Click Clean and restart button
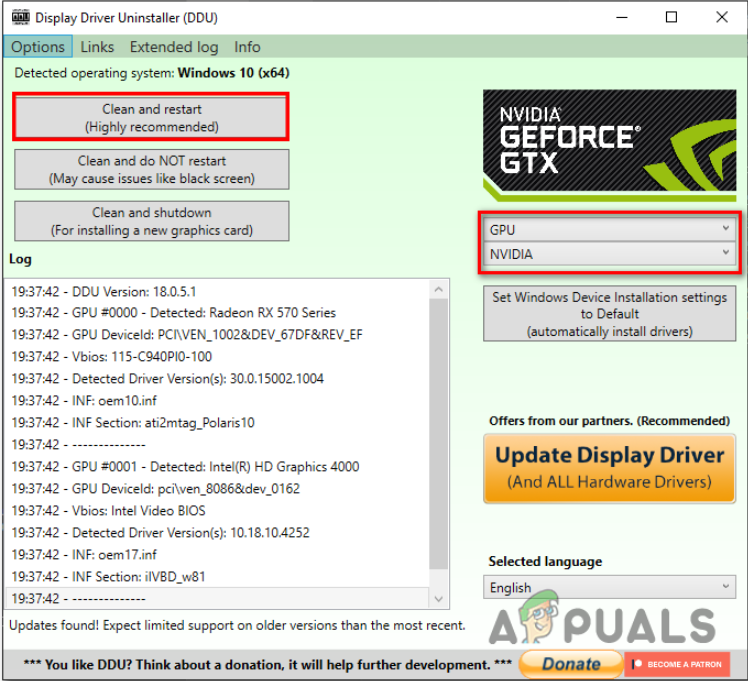748x681 pixels. tap(151, 117)
